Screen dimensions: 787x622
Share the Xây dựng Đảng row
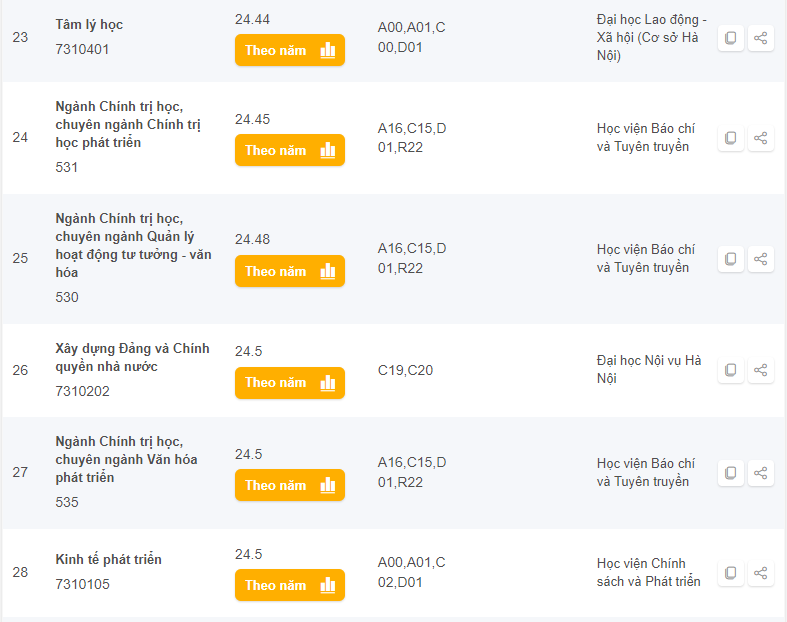761,370
